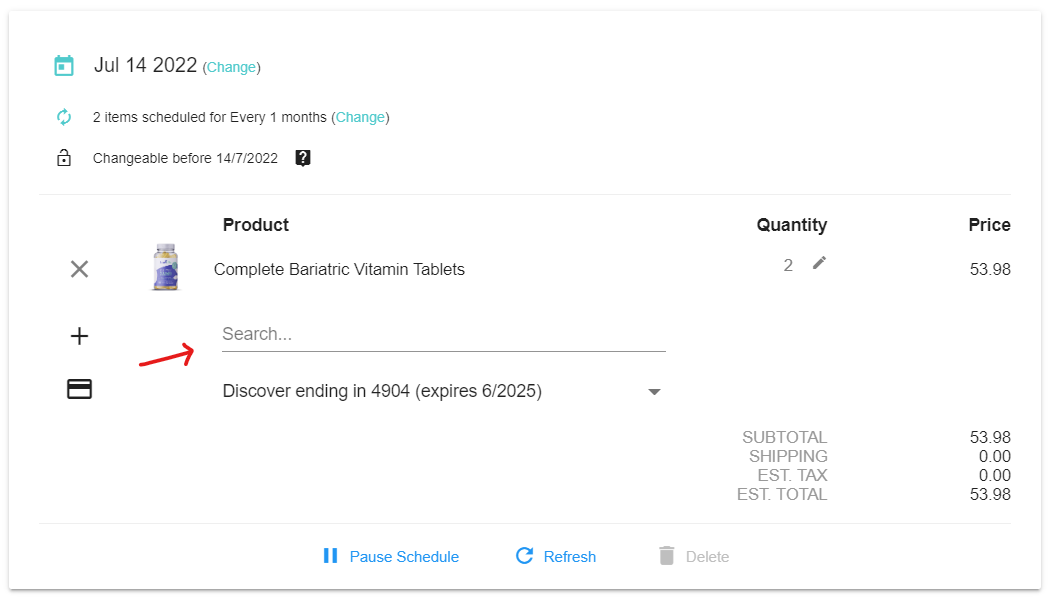The image size is (1062, 607).
Task: Click the Refresh button
Action: [x=556, y=557]
